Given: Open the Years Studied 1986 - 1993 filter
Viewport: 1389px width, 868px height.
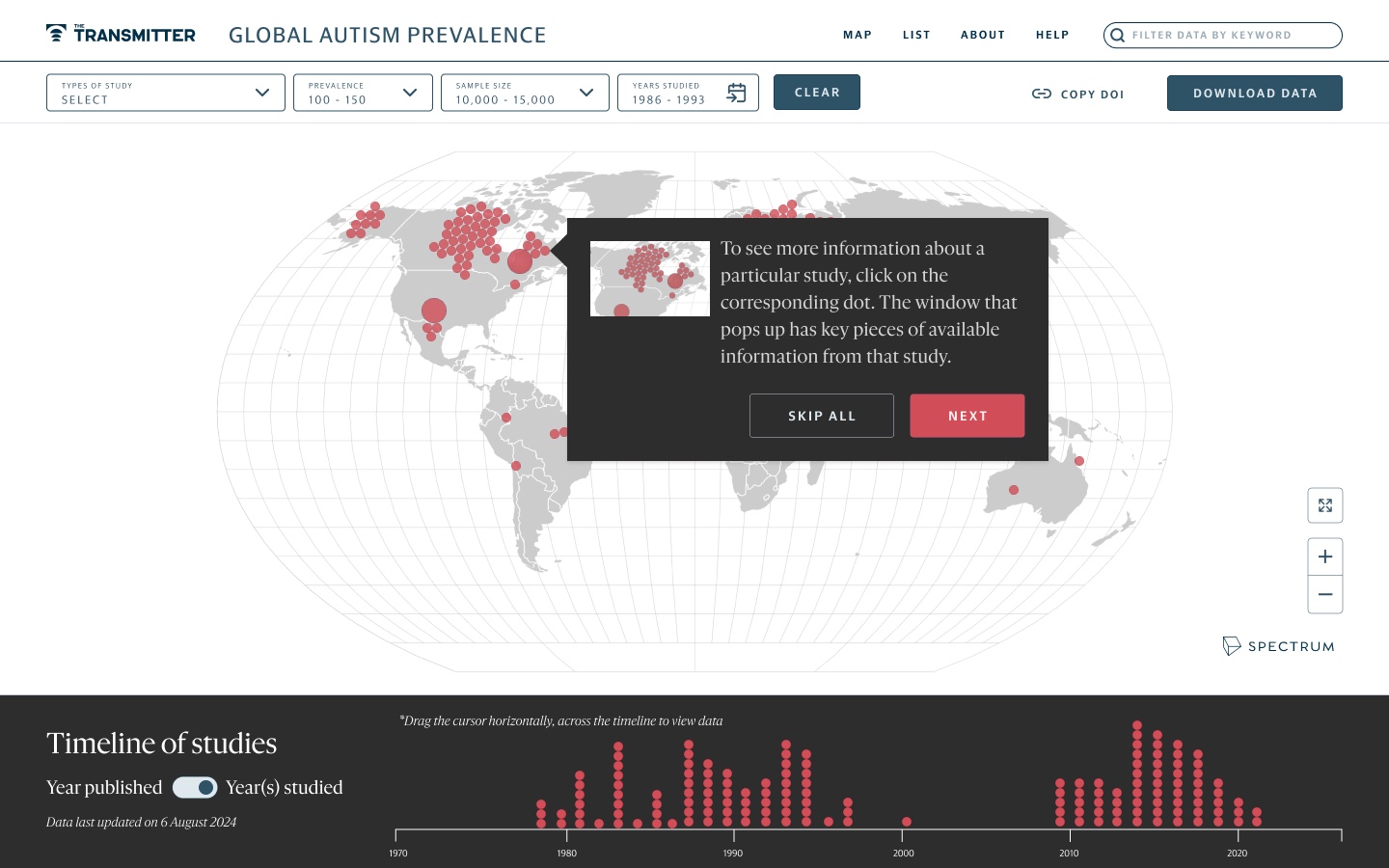Looking at the screenshot, I should [688, 93].
